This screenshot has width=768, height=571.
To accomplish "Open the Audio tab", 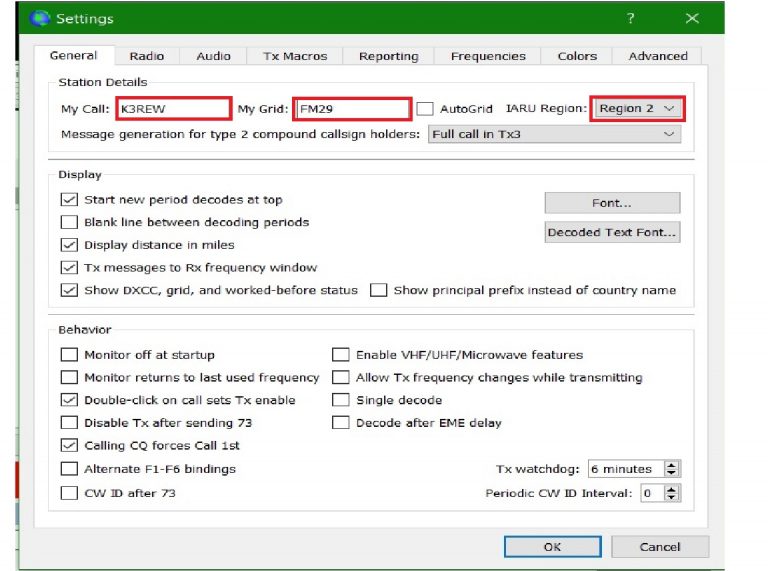I will 213,56.
